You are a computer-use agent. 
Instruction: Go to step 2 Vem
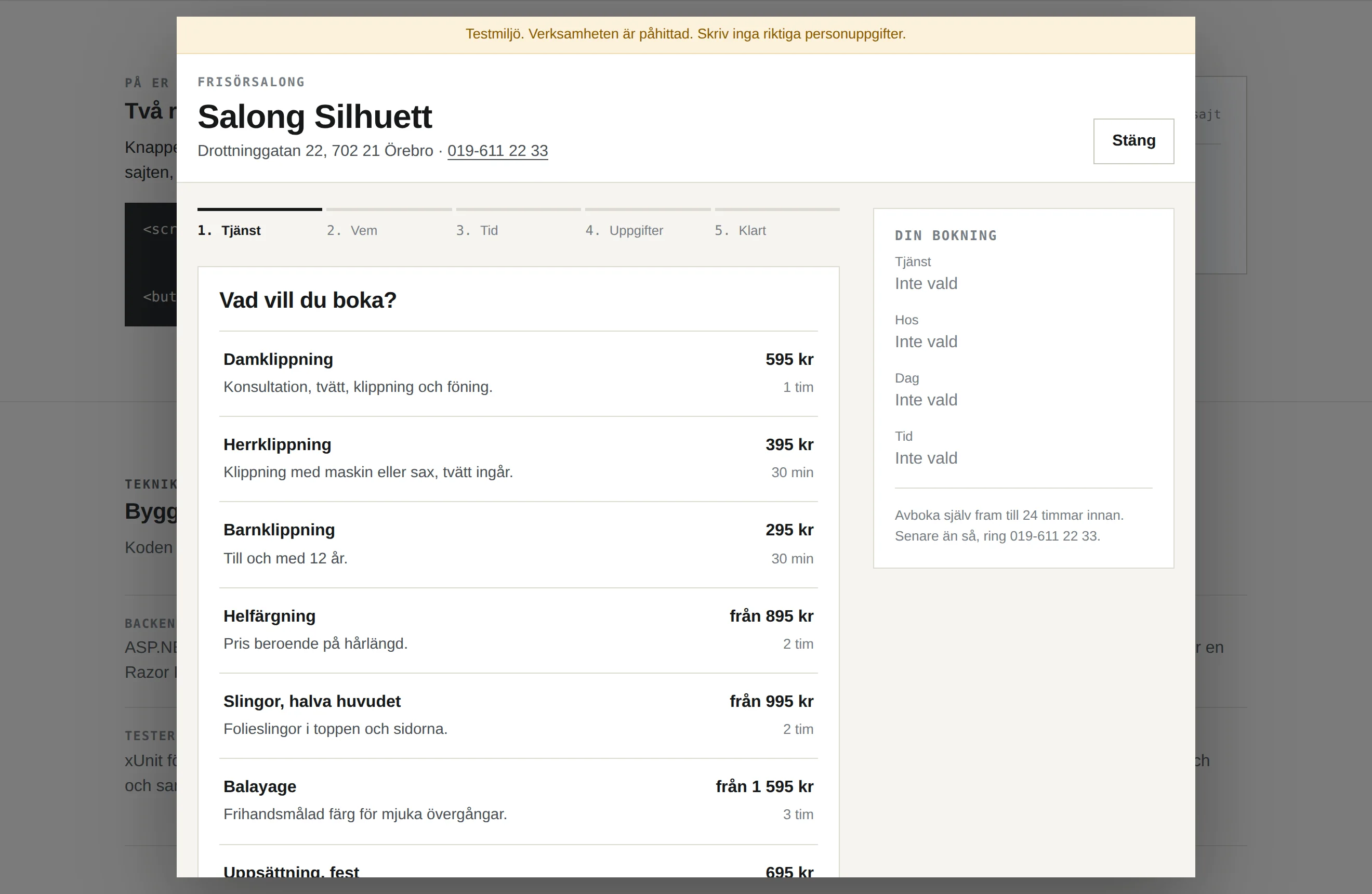pyautogui.click(x=389, y=223)
